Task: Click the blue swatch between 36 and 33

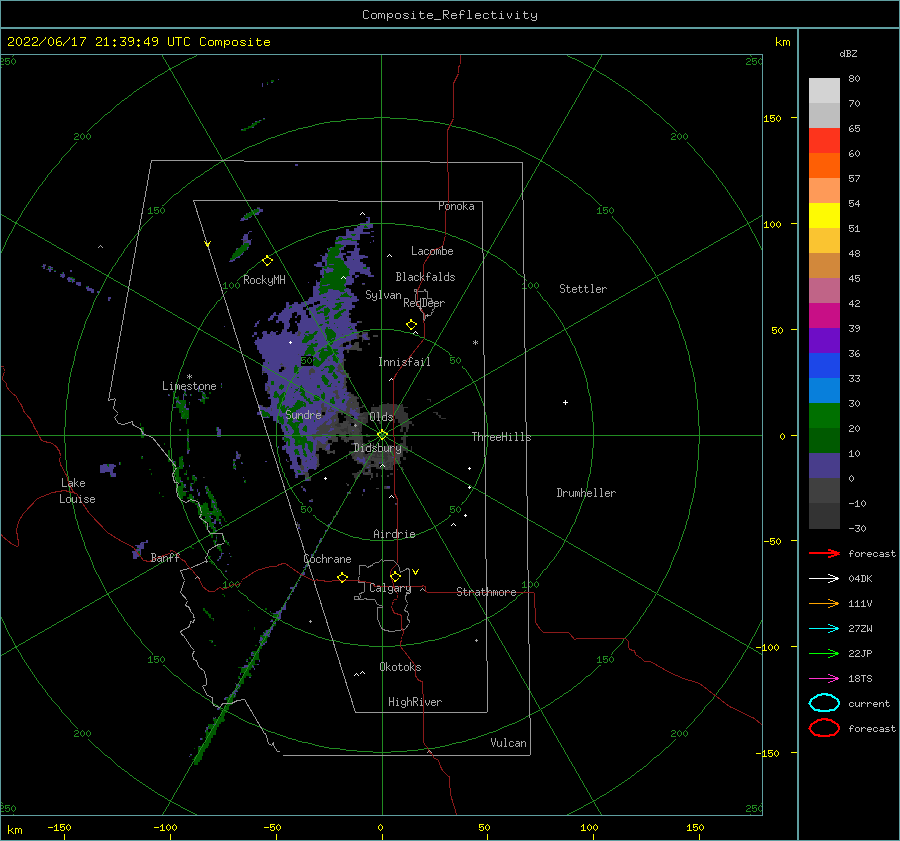Action: pyautogui.click(x=824, y=366)
